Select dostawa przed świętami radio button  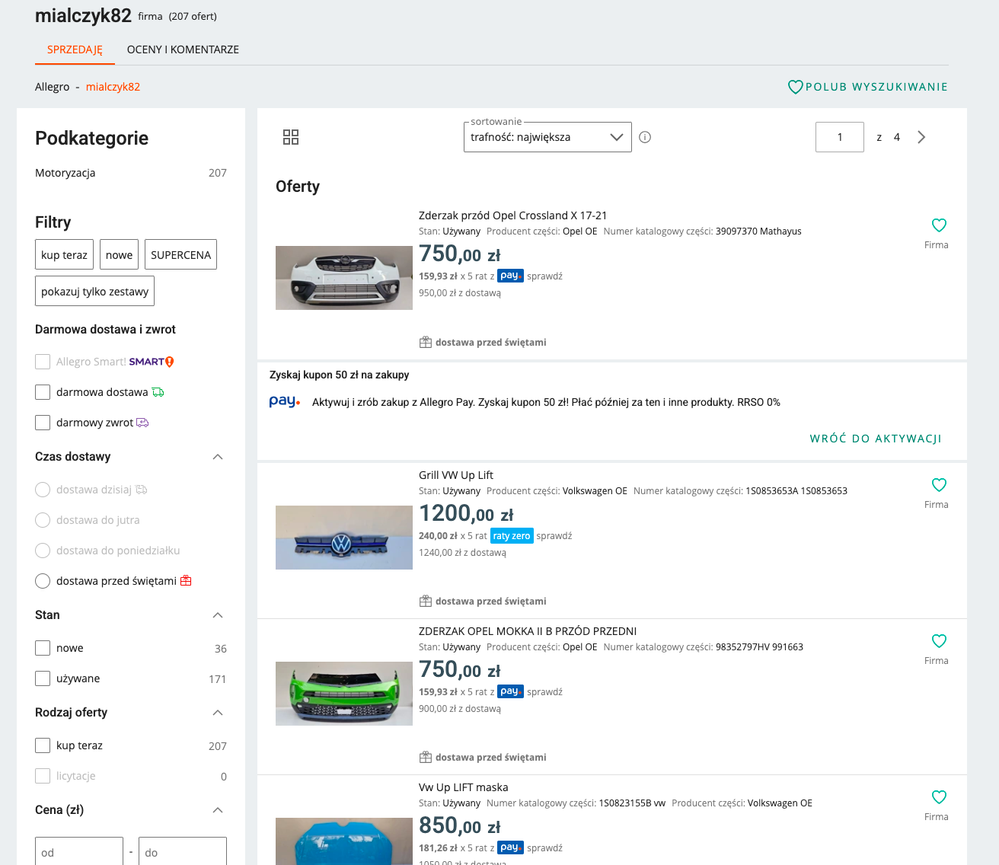(43, 581)
